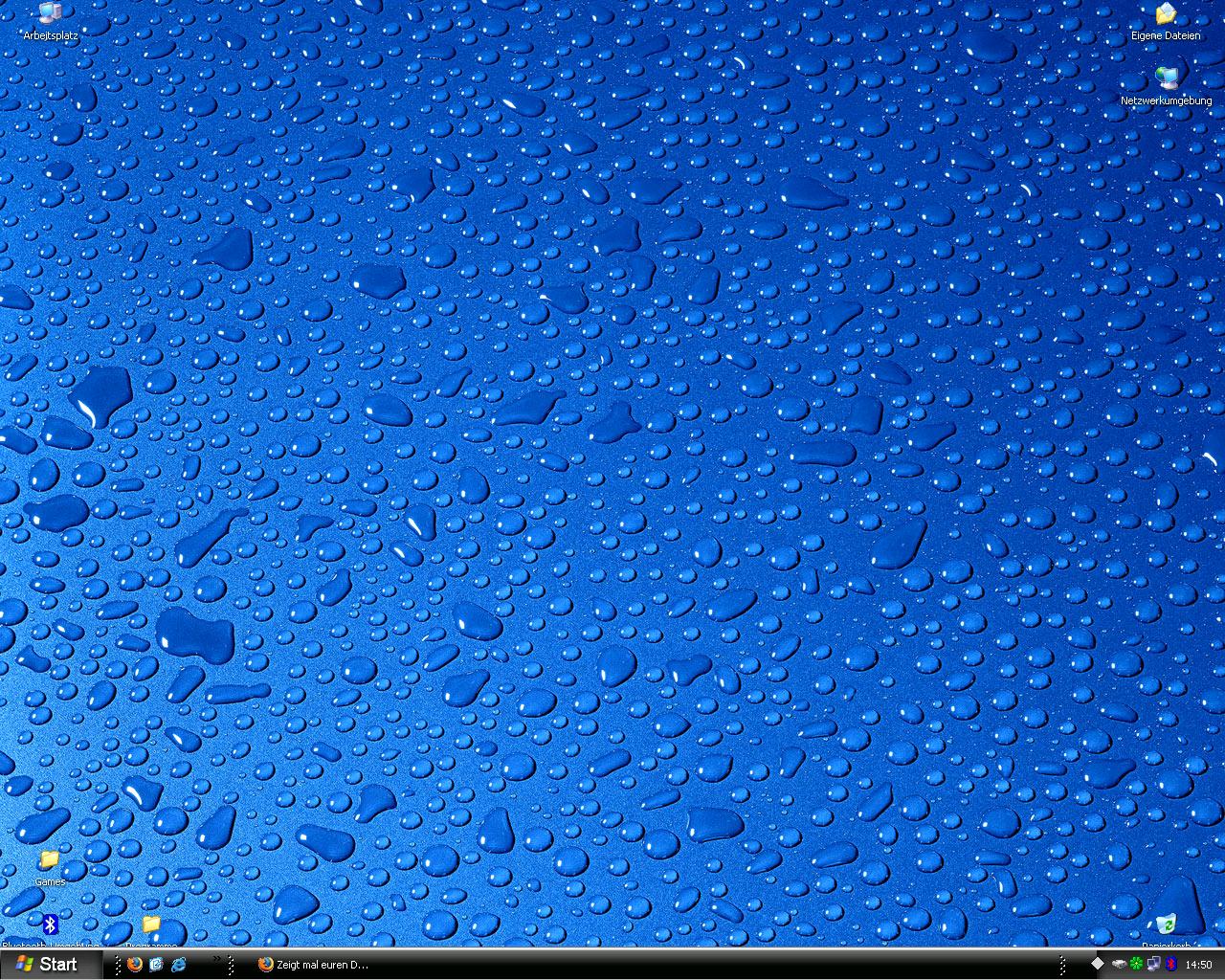Open the network connection tray icon
This screenshot has height=980, width=1225.
[1153, 965]
